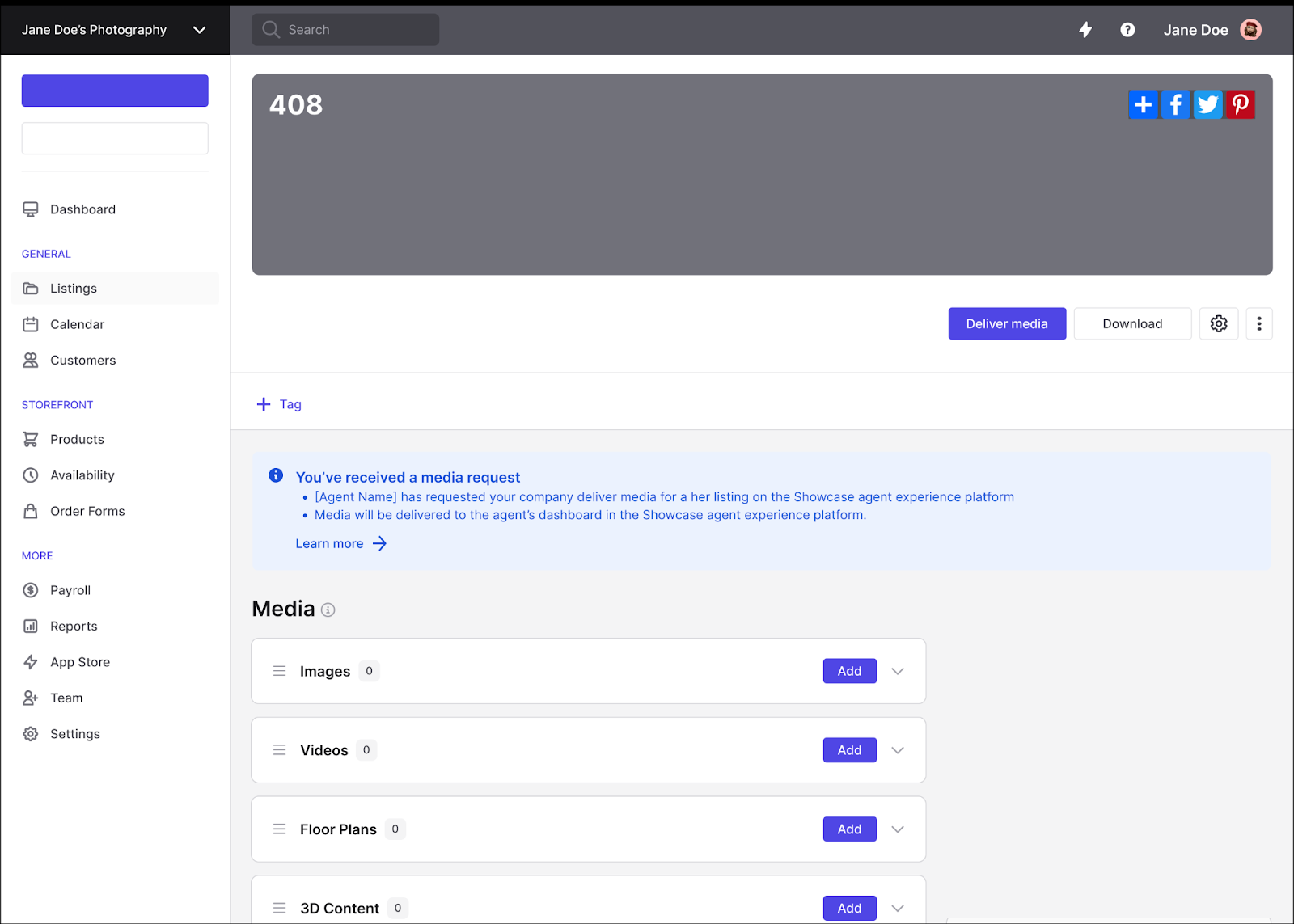Viewport: 1294px width, 924px height.
Task: Share listing on Facebook
Action: 1176,104
